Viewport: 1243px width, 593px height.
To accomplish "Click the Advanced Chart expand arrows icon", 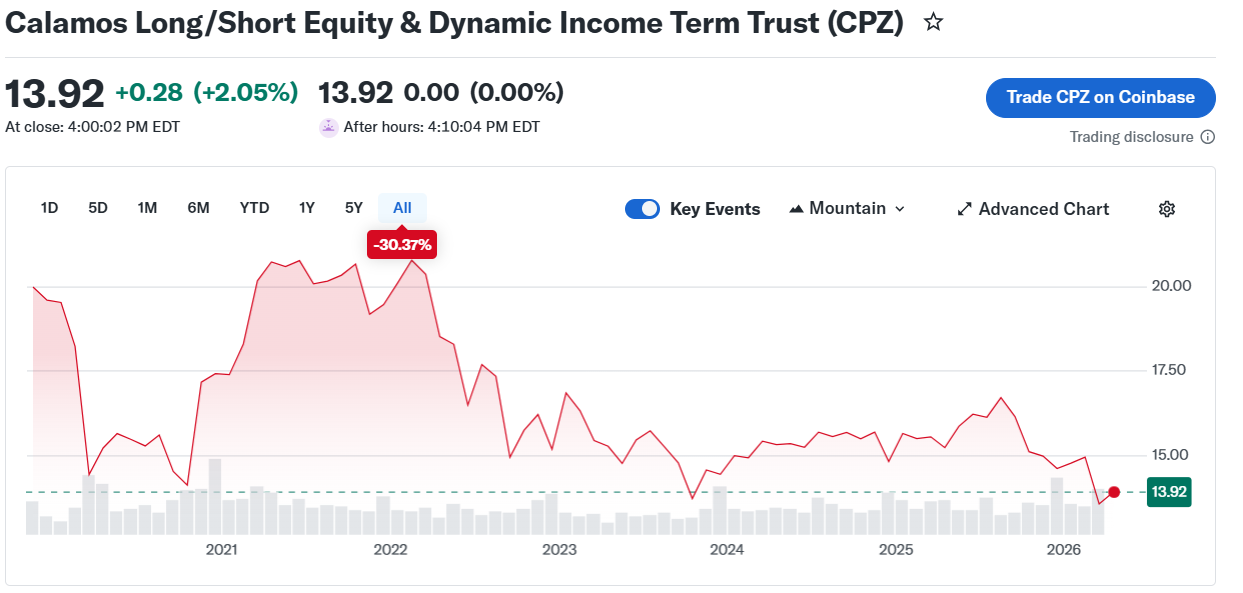I will tap(964, 209).
